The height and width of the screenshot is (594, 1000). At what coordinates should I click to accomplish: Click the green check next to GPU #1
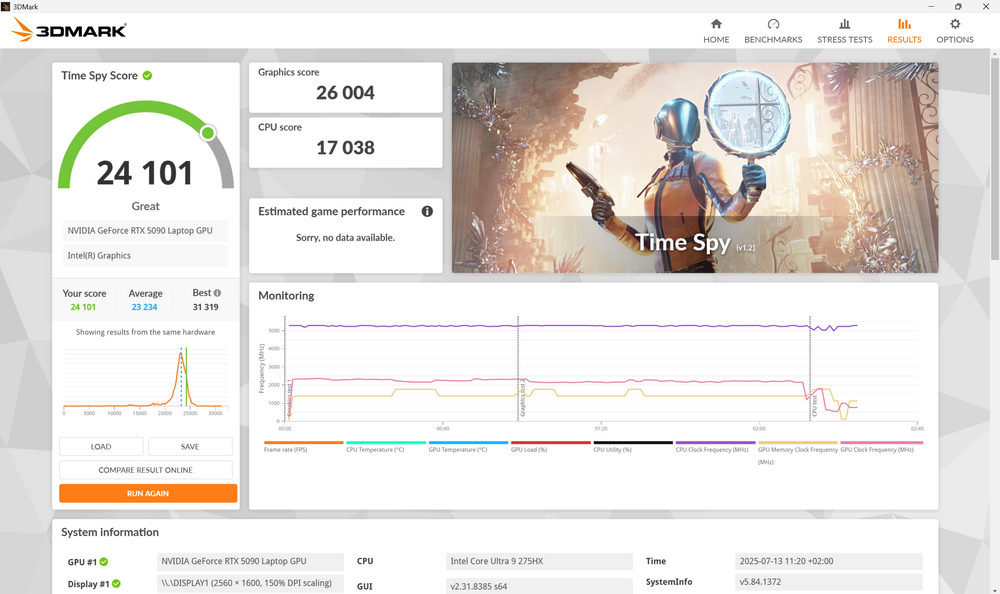click(103, 562)
